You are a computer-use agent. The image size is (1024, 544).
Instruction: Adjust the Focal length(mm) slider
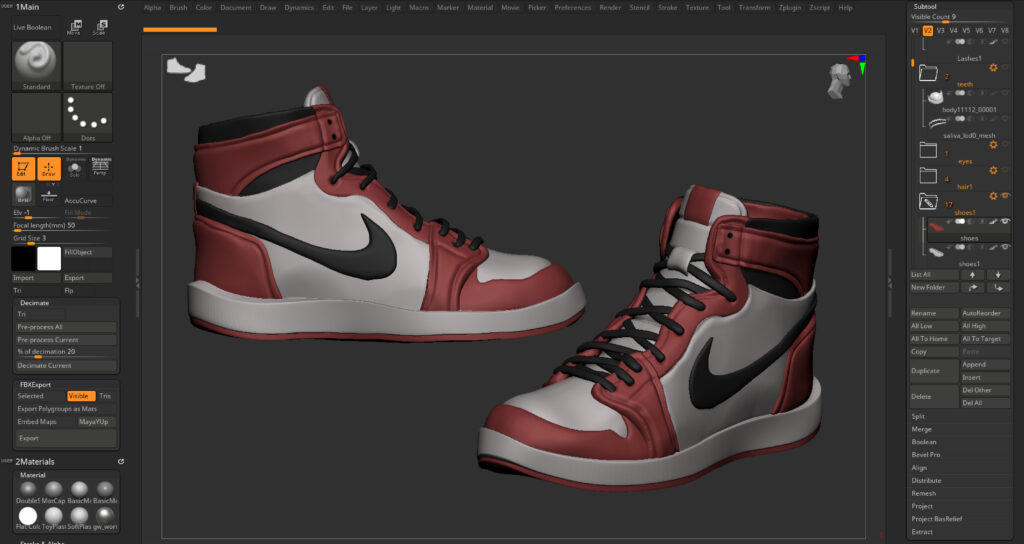[61, 226]
